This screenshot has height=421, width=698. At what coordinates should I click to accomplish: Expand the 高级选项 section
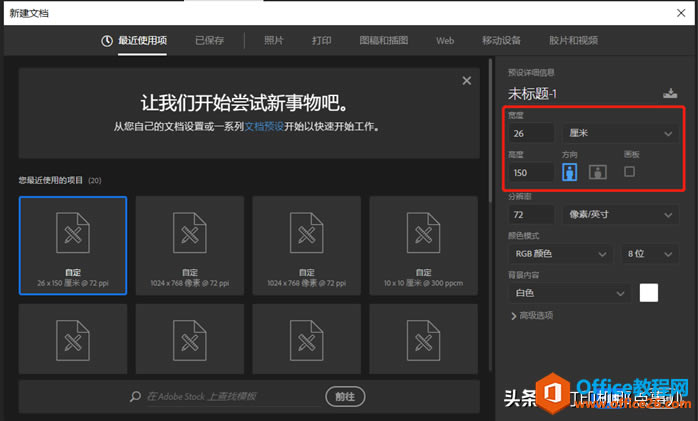coord(532,316)
